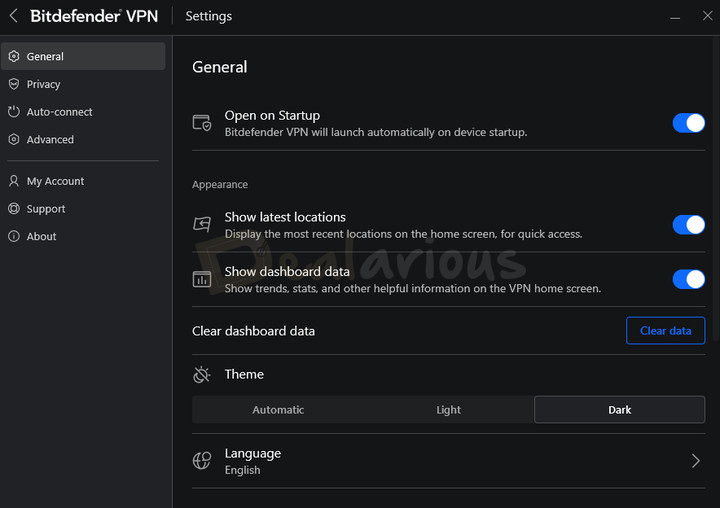
Task: Click the Appearance section heading
Action: (220, 185)
